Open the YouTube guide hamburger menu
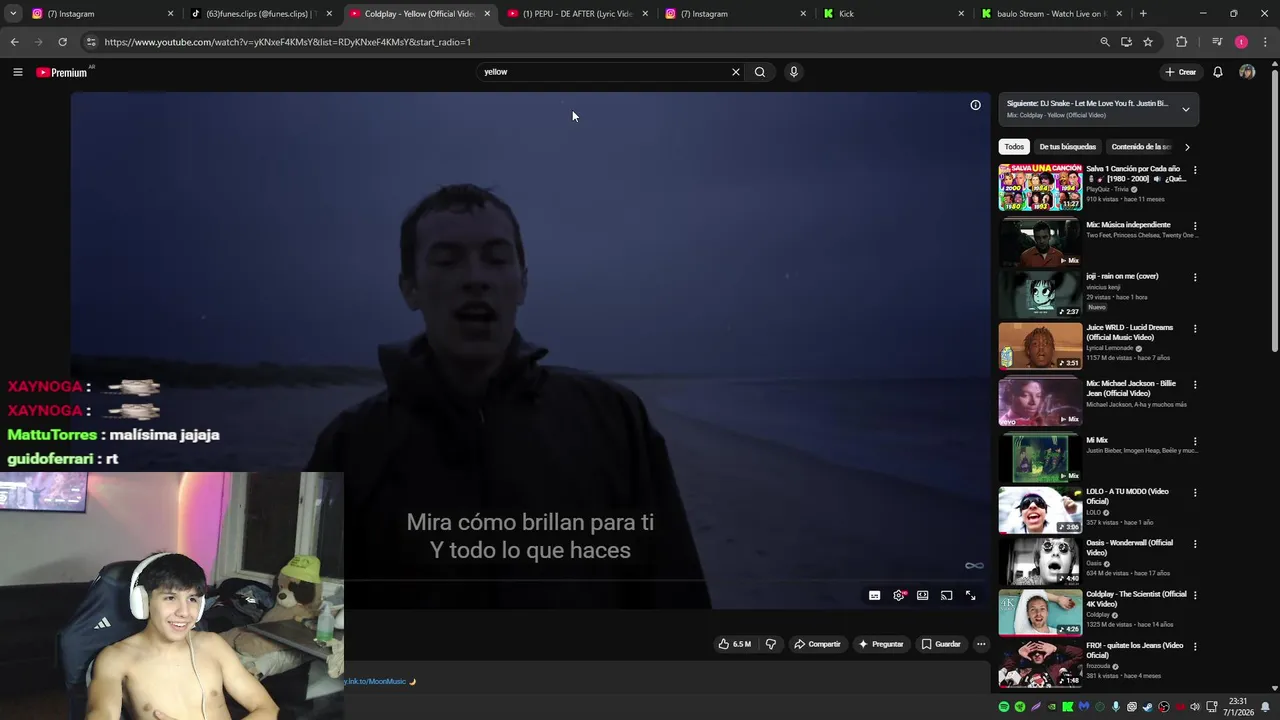The height and width of the screenshot is (720, 1280). pyautogui.click(x=17, y=72)
